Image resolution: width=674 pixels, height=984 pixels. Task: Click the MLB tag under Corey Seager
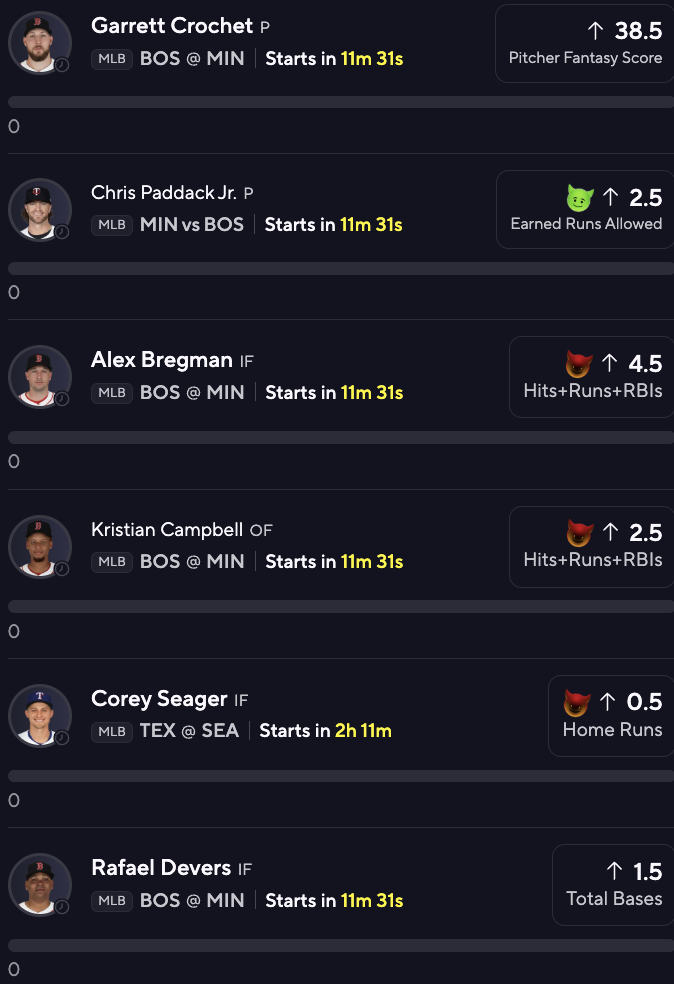tap(112, 731)
